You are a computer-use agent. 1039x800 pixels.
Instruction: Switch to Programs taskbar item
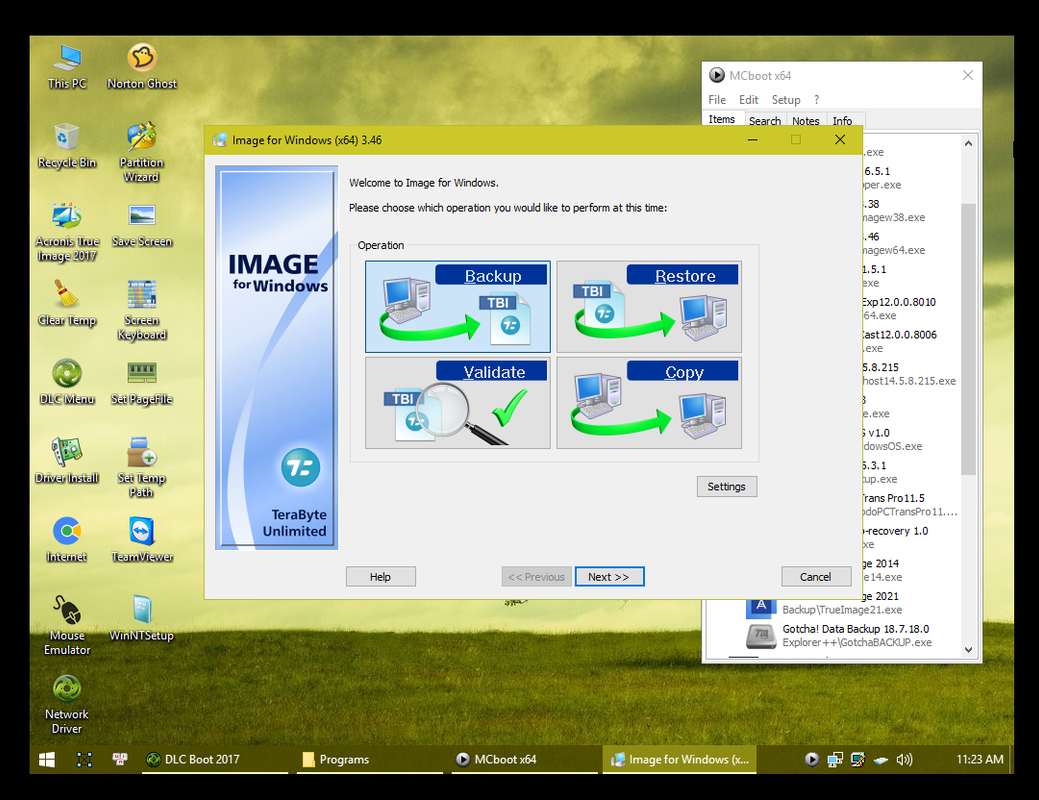coord(368,760)
